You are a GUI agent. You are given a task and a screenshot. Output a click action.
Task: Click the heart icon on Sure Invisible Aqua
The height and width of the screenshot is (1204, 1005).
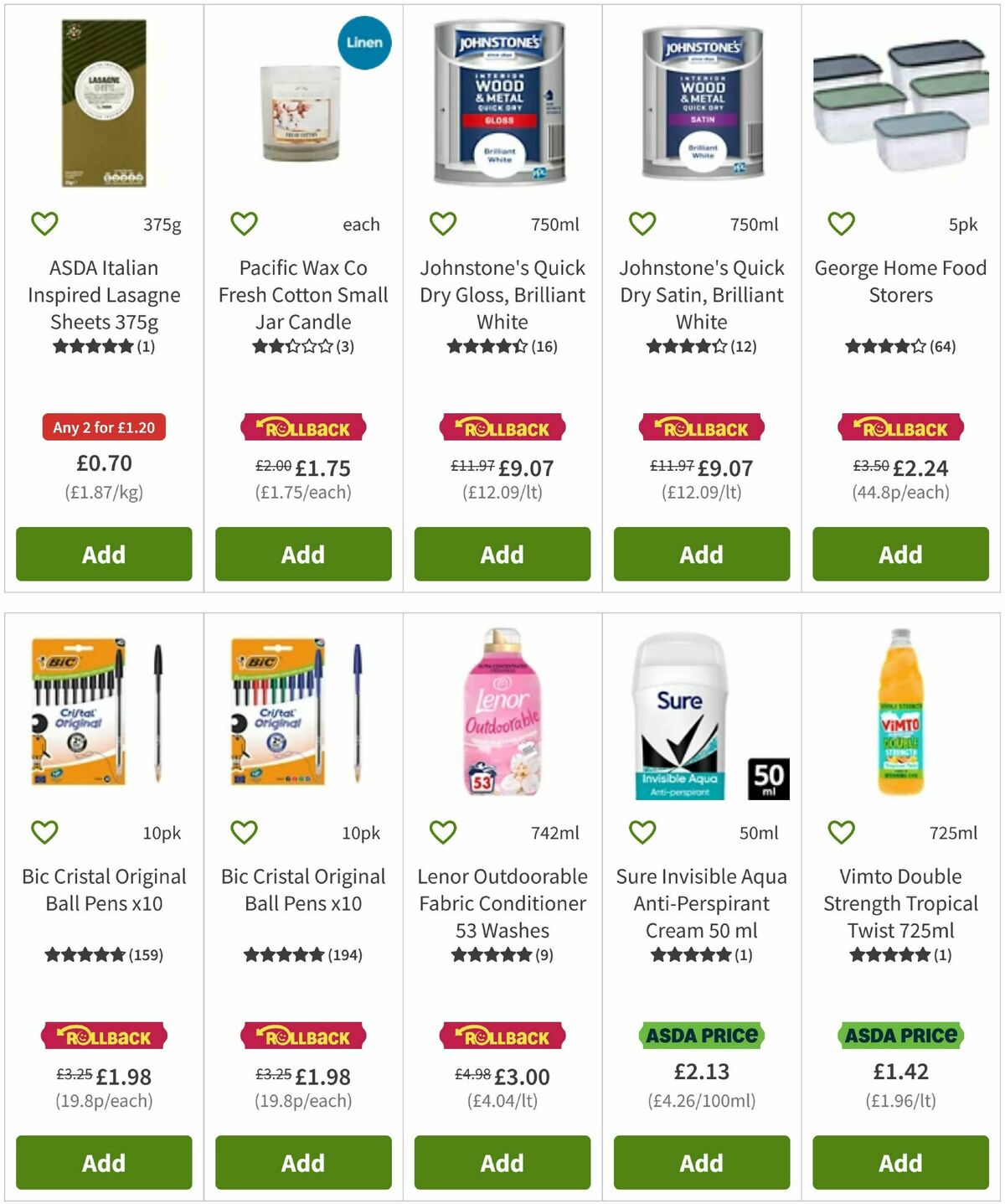pos(642,832)
